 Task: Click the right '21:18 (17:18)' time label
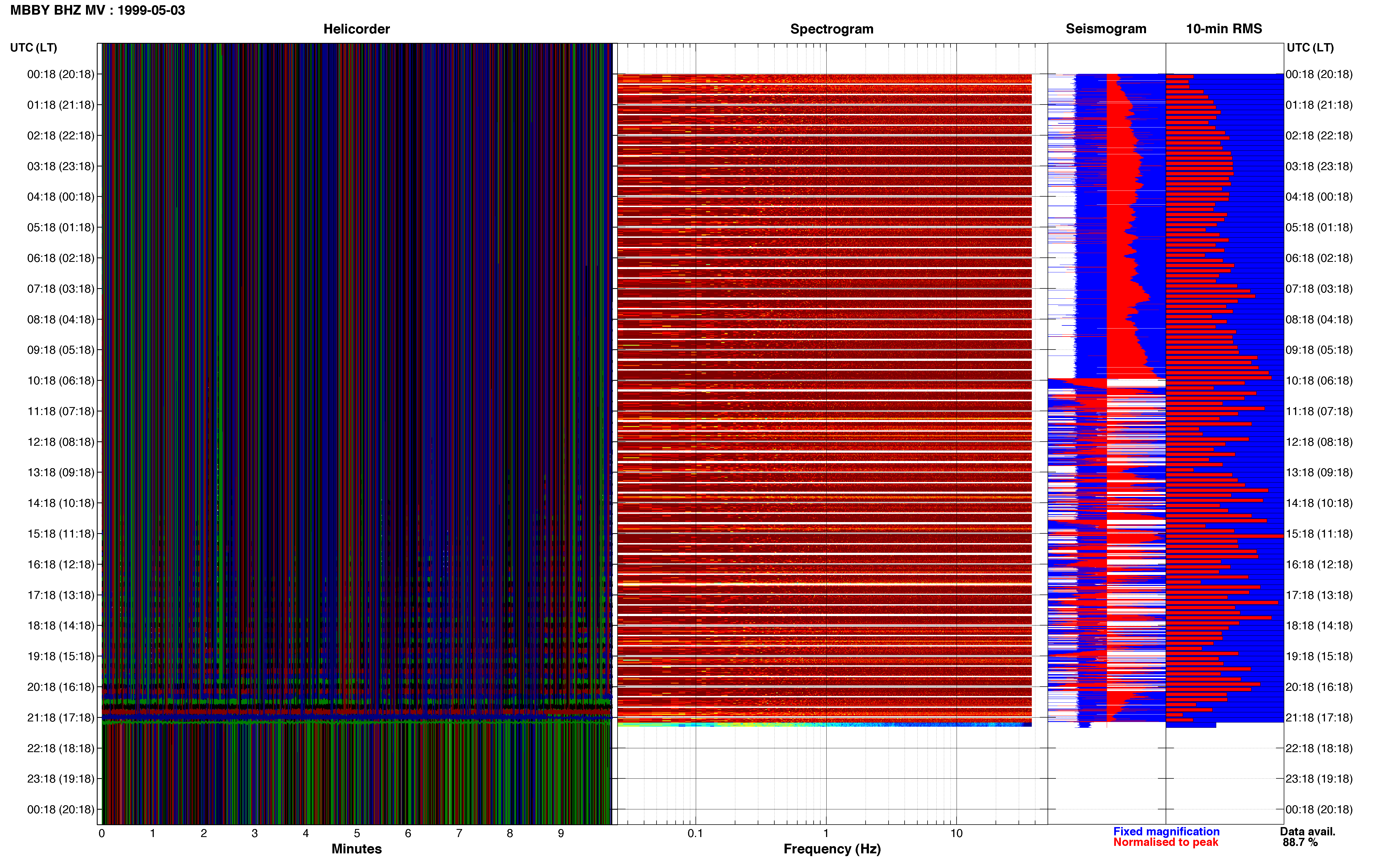(x=1319, y=718)
